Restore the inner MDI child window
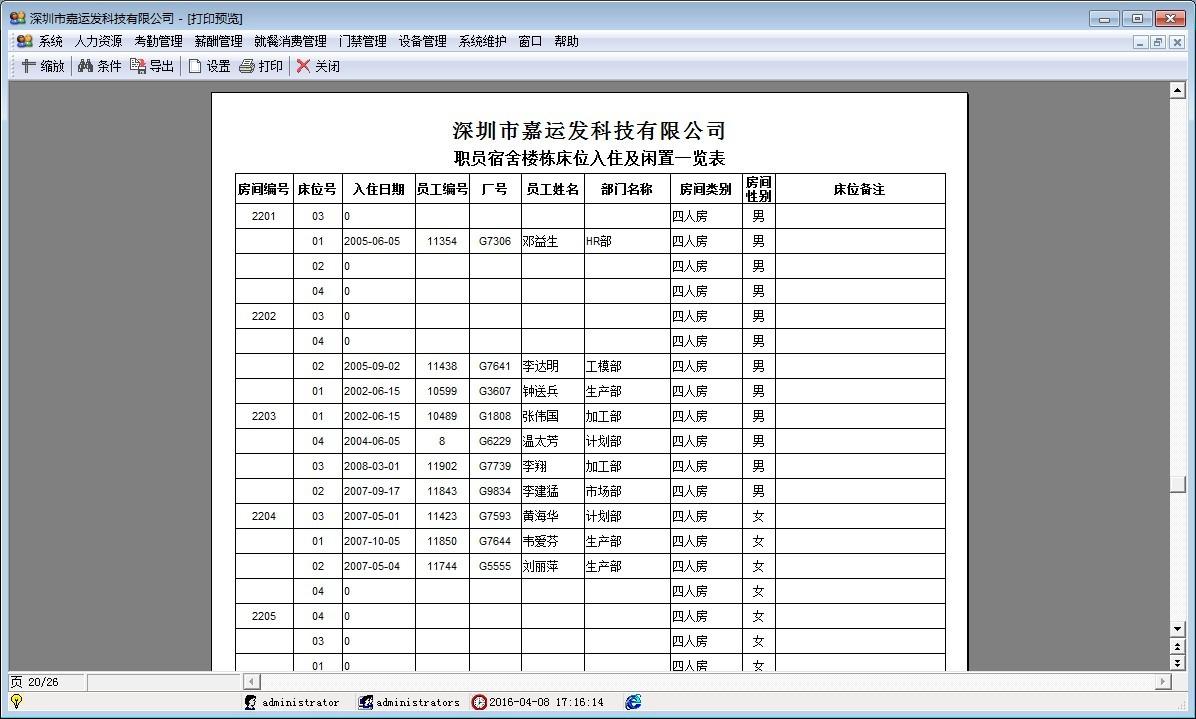The height and width of the screenshot is (719, 1196). pyautogui.click(x=1158, y=43)
